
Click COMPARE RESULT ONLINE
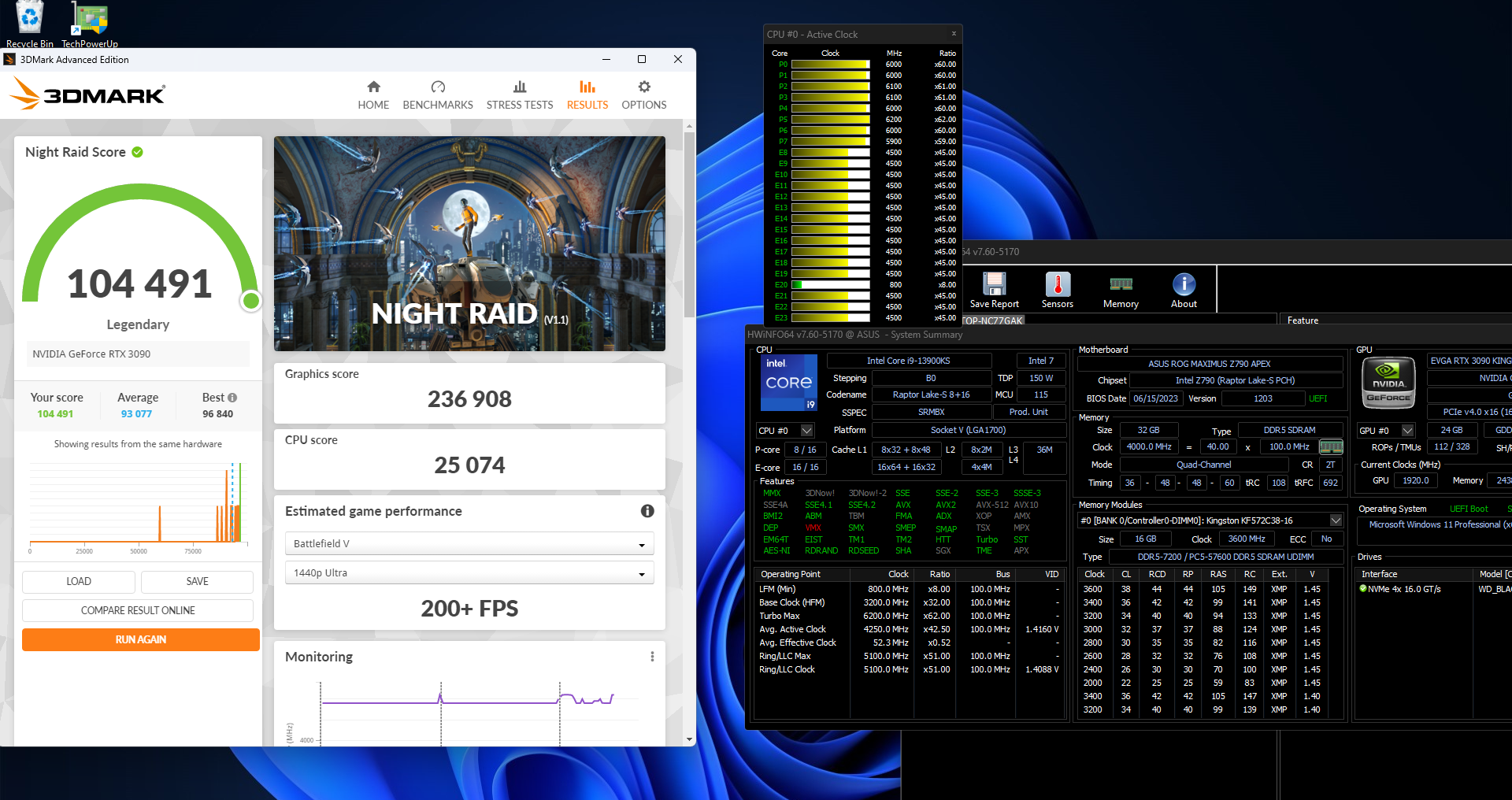(138, 610)
